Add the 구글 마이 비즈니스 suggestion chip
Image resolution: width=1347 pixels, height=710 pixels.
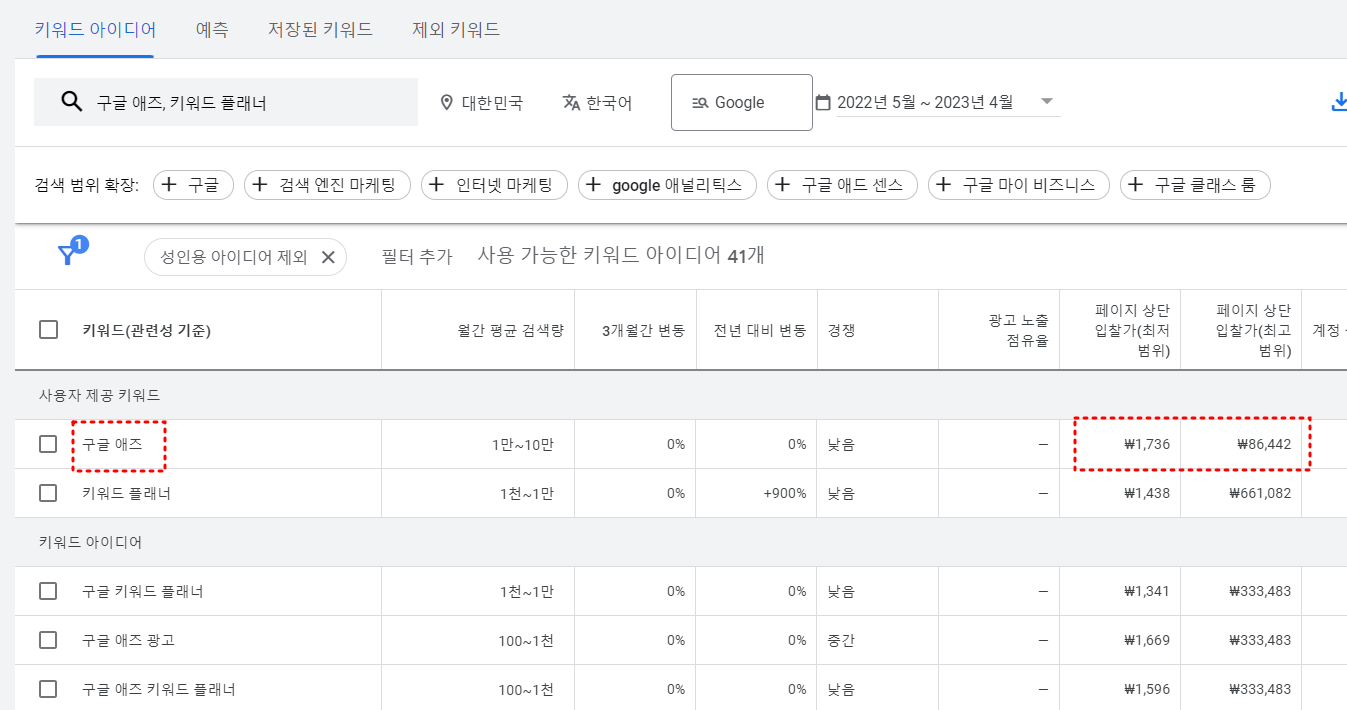(1019, 185)
